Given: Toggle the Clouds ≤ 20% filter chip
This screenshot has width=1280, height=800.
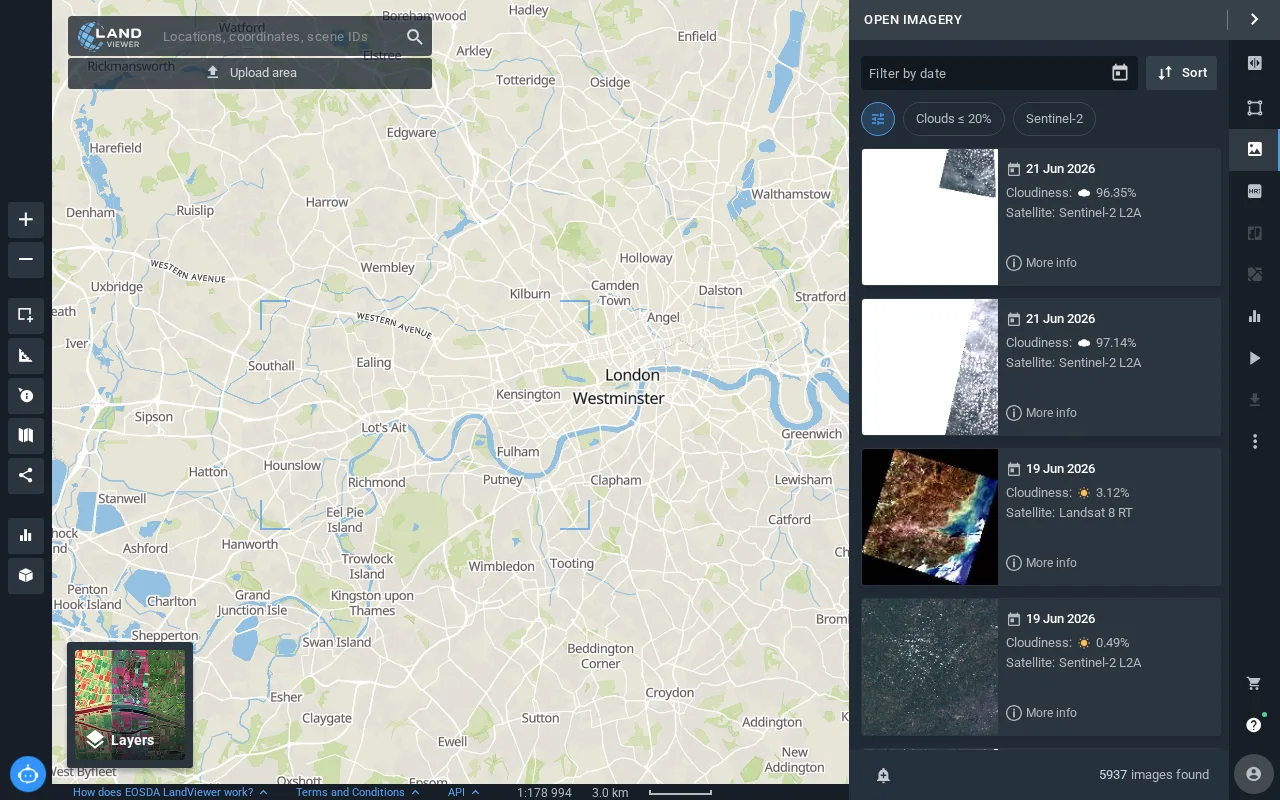Looking at the screenshot, I should [953, 119].
